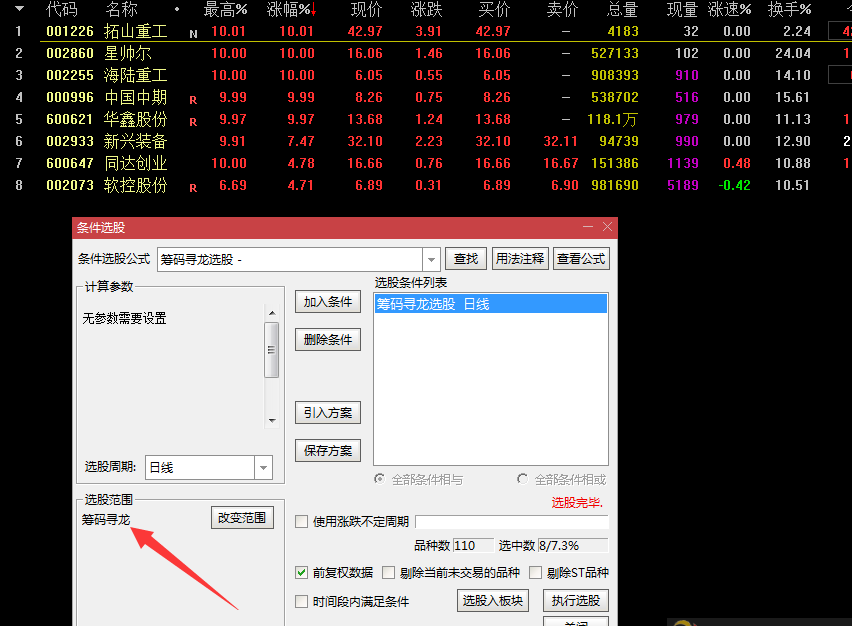Click the sort triangle beside 代码 header
This screenshot has width=852, height=626.
click(x=21, y=10)
